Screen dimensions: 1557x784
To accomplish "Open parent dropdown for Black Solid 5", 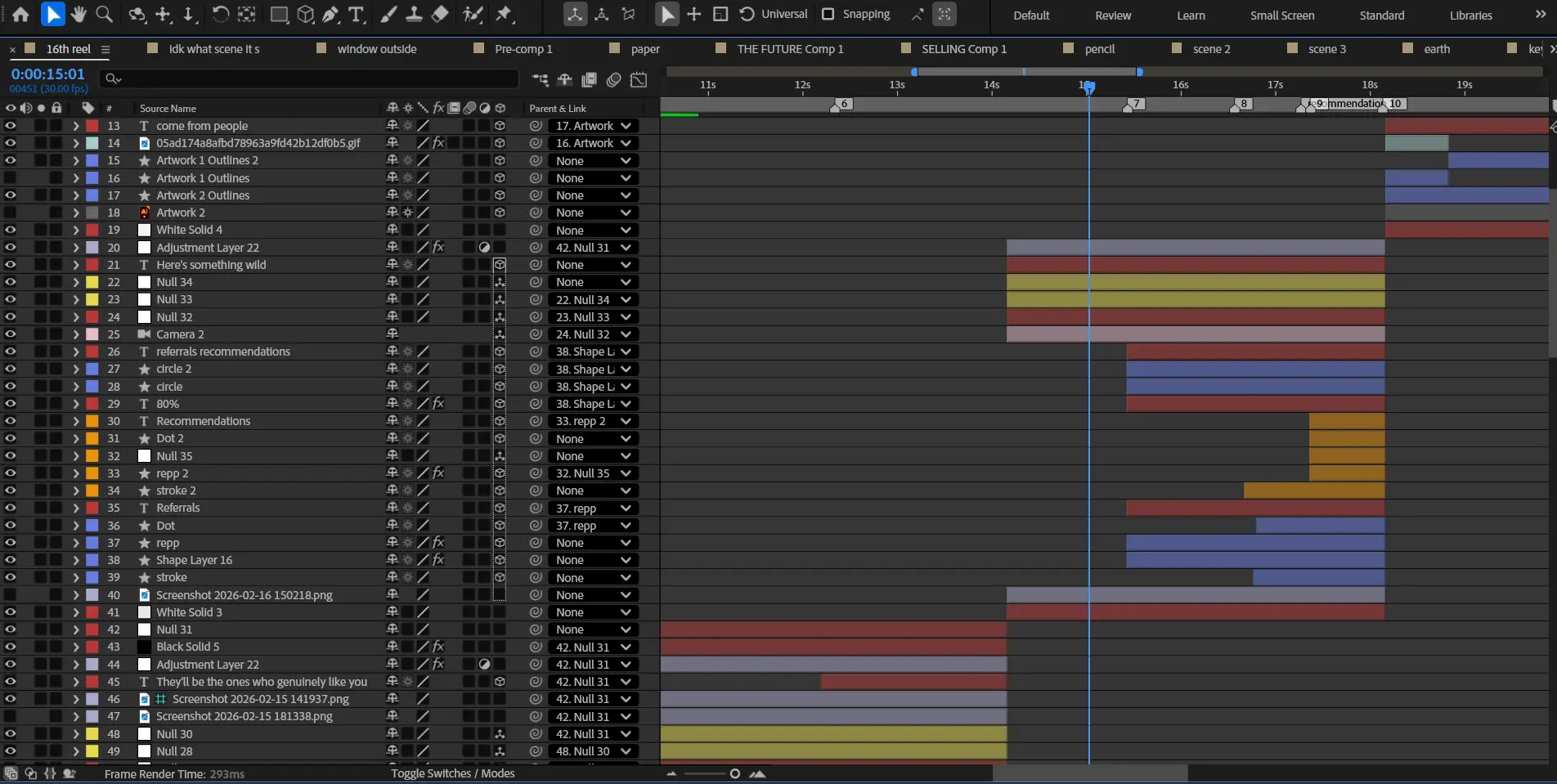I will click(592, 647).
